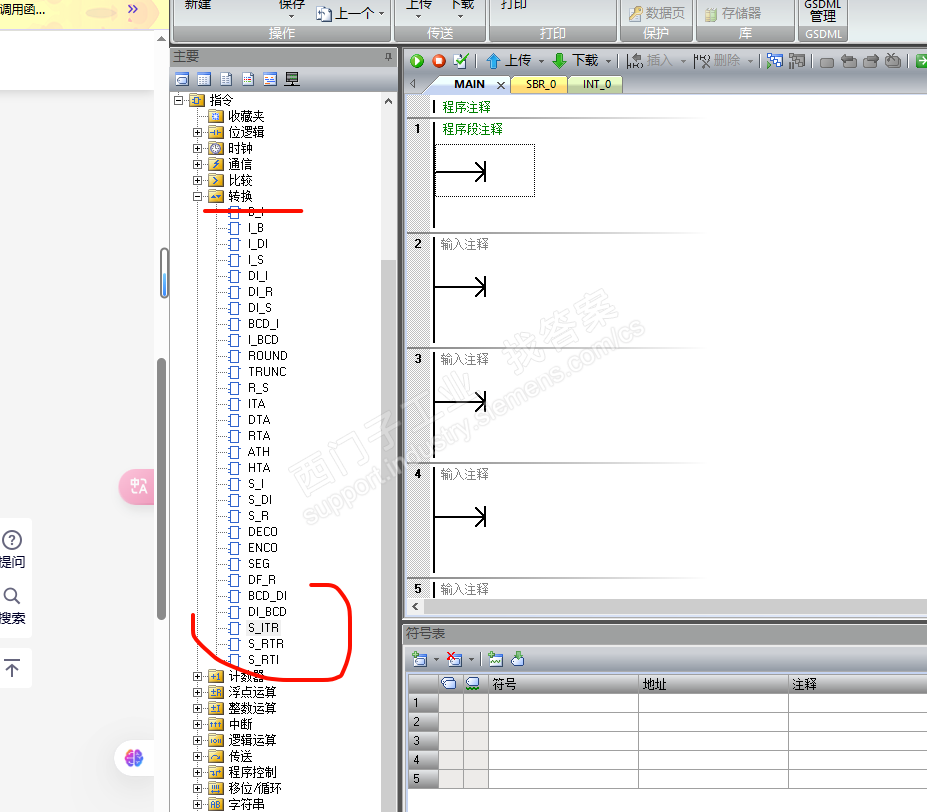Click add-symbol-table icon in 符号表 toolbar
The image size is (927, 812).
[x=420, y=659]
